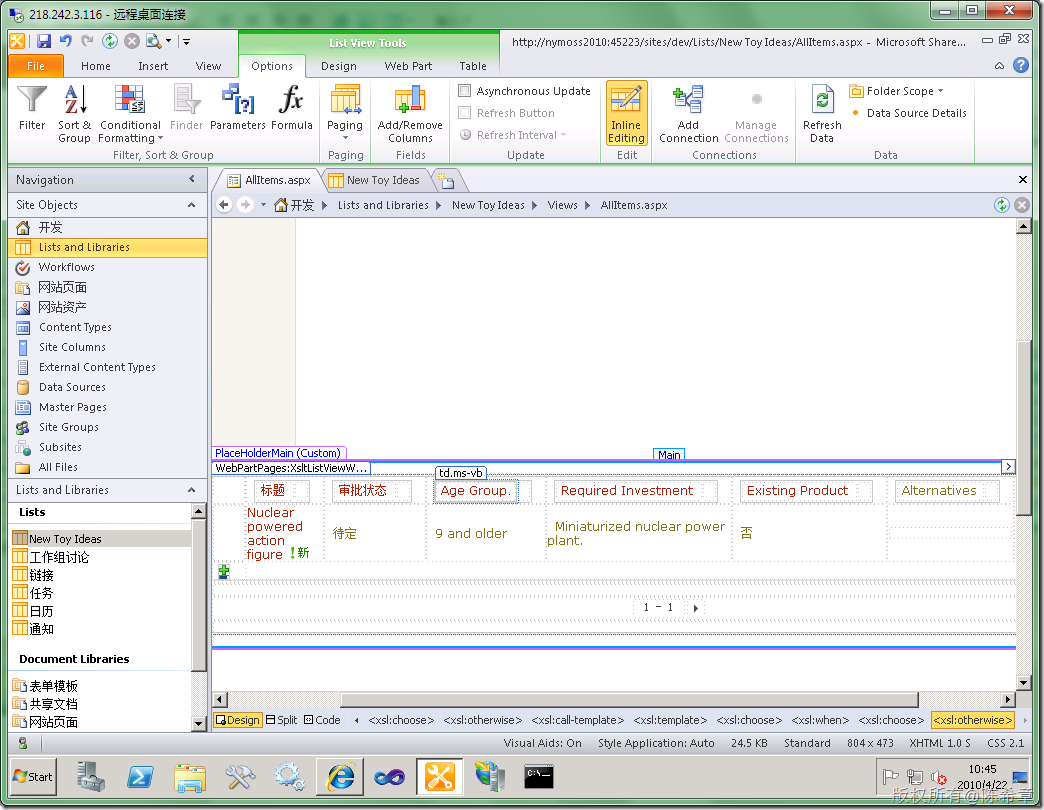
Task: Click the Undo icon in quick access
Action: [x=66, y=41]
